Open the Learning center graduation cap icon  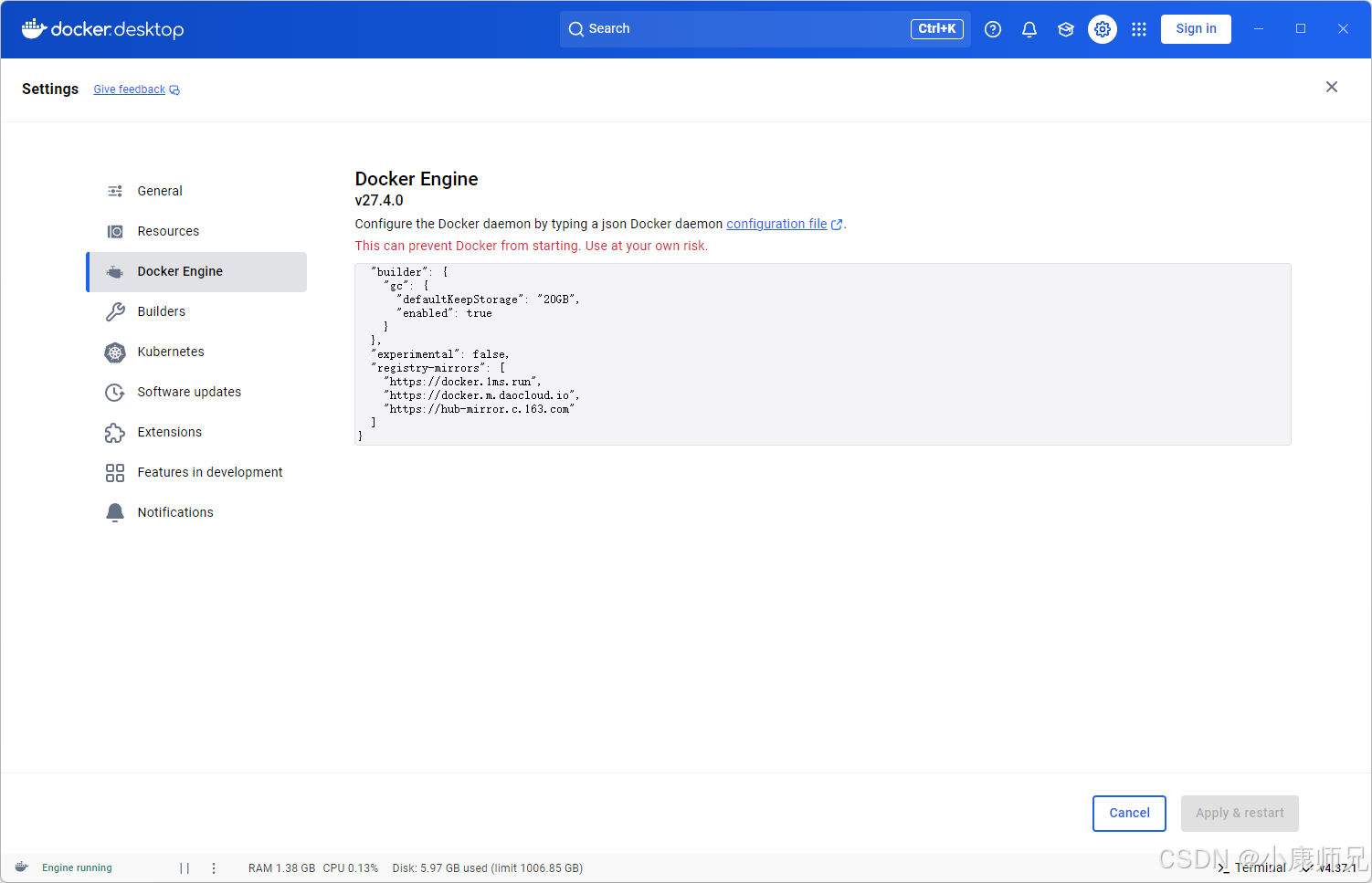click(x=1066, y=29)
